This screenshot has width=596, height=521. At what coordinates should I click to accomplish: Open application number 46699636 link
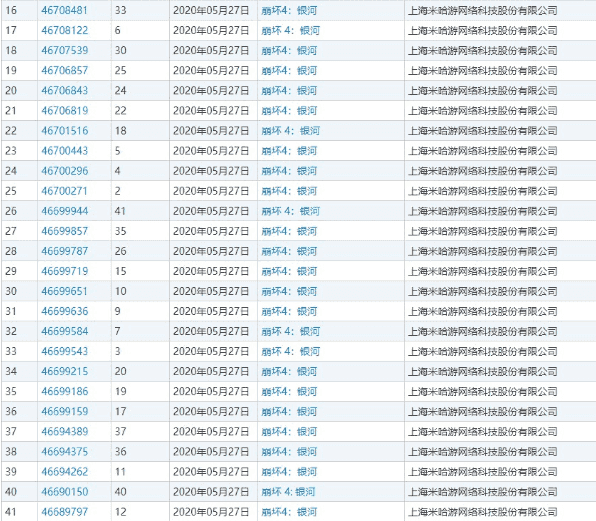65,312
